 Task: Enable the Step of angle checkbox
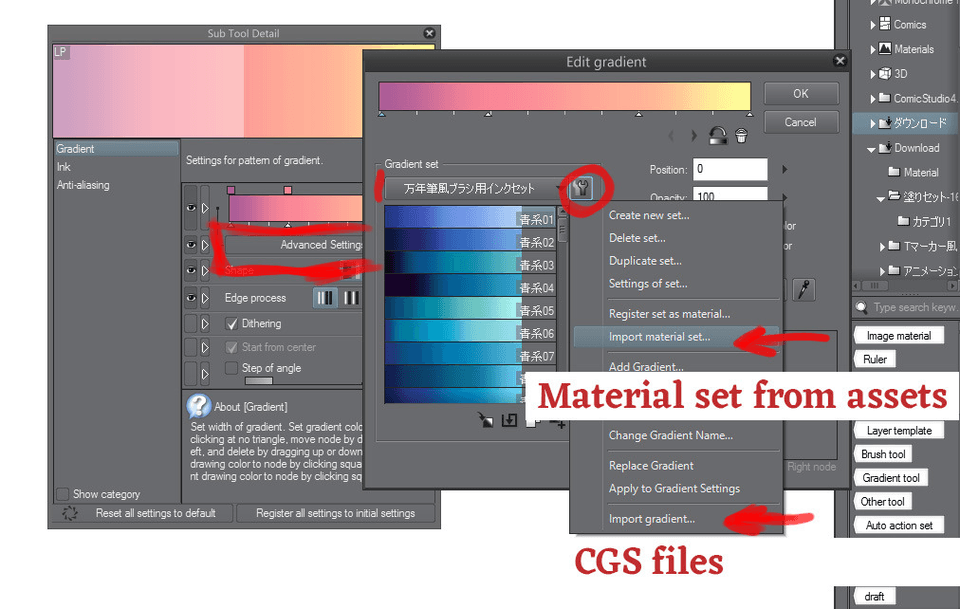pyautogui.click(x=231, y=368)
